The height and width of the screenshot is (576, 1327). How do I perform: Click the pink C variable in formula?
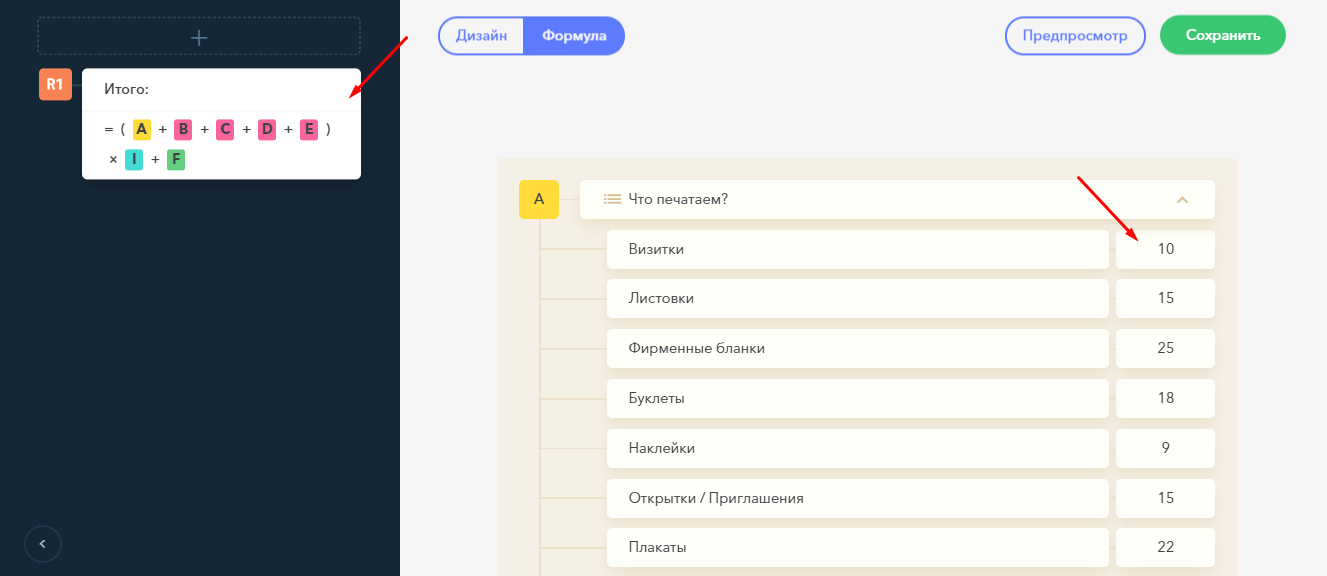click(225, 129)
